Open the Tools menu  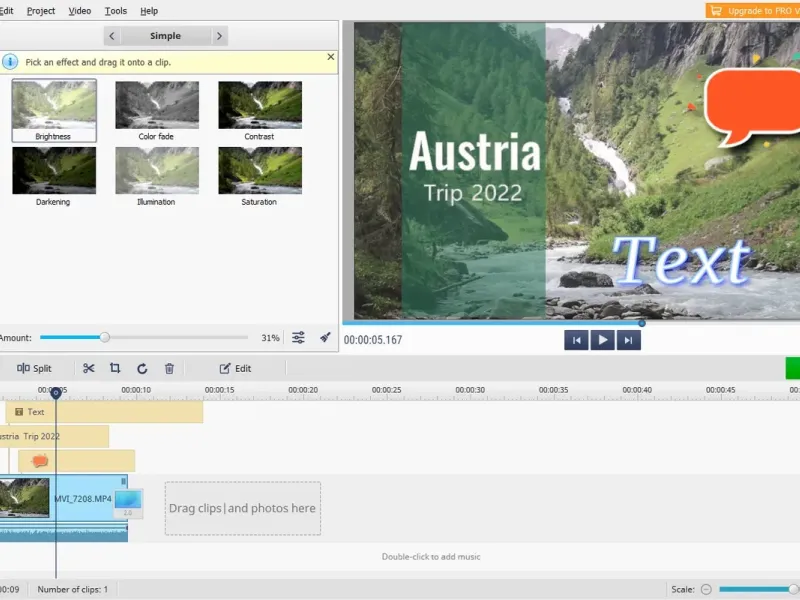point(116,11)
